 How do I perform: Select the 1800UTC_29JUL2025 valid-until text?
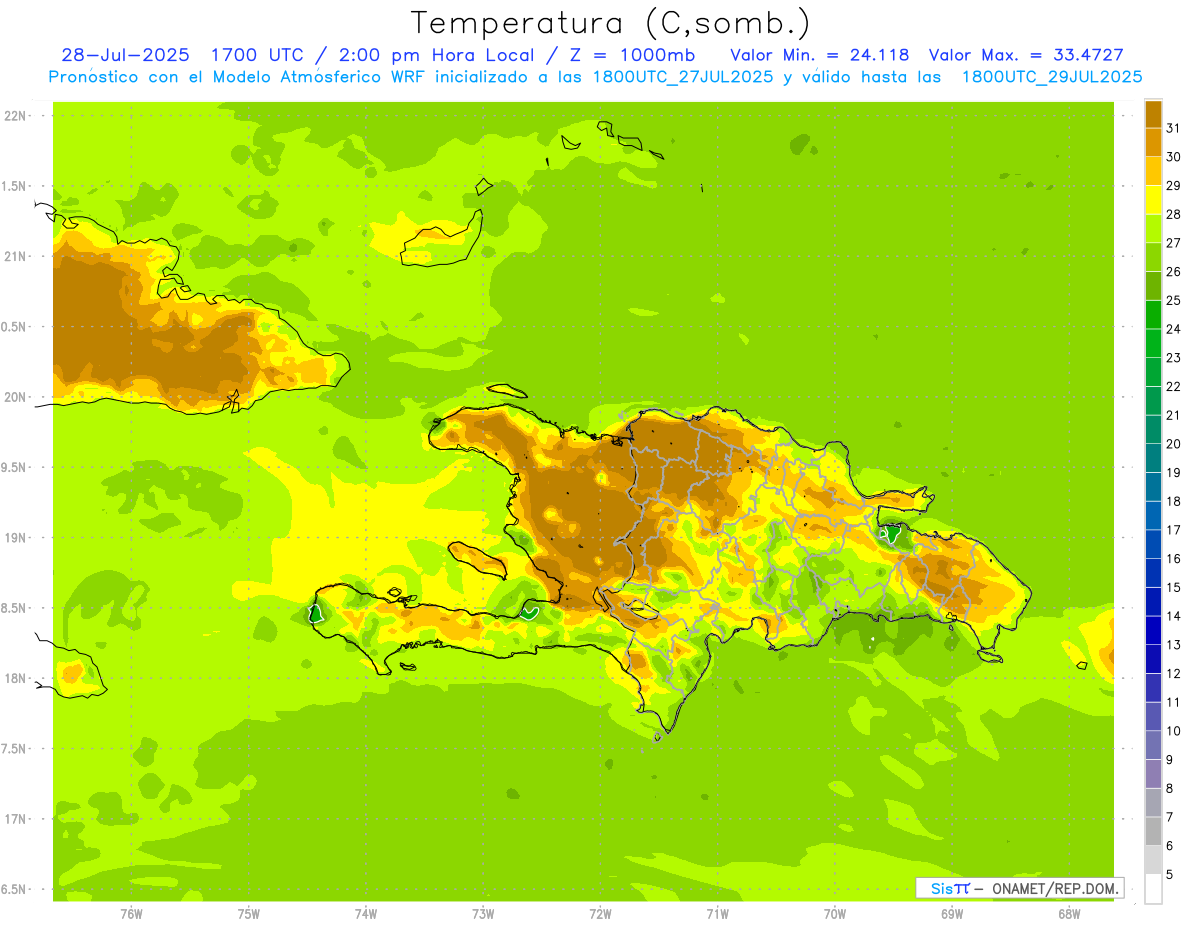(x=1052, y=76)
